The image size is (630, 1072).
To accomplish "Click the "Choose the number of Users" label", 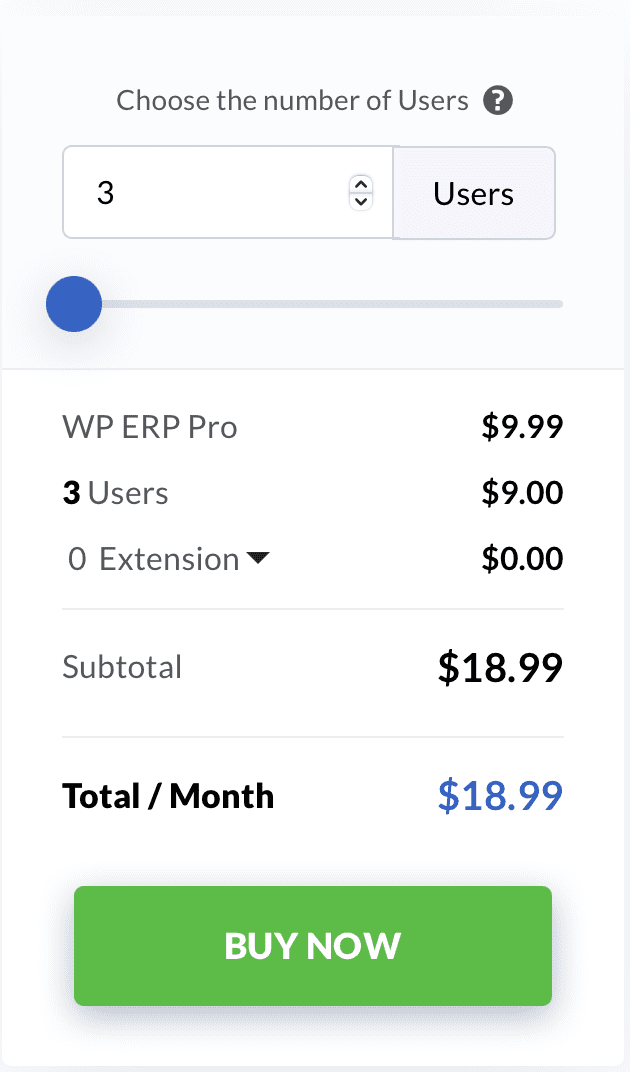I will tap(292, 101).
